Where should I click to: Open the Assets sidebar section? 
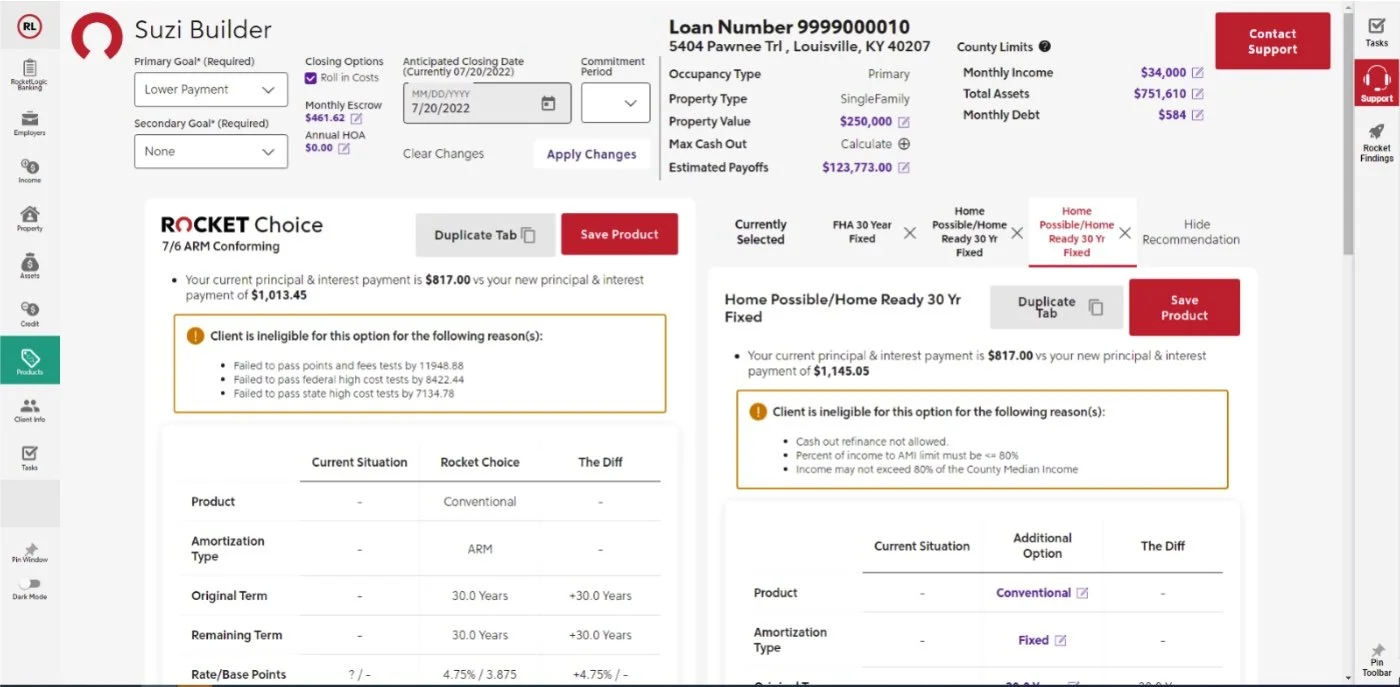(29, 267)
